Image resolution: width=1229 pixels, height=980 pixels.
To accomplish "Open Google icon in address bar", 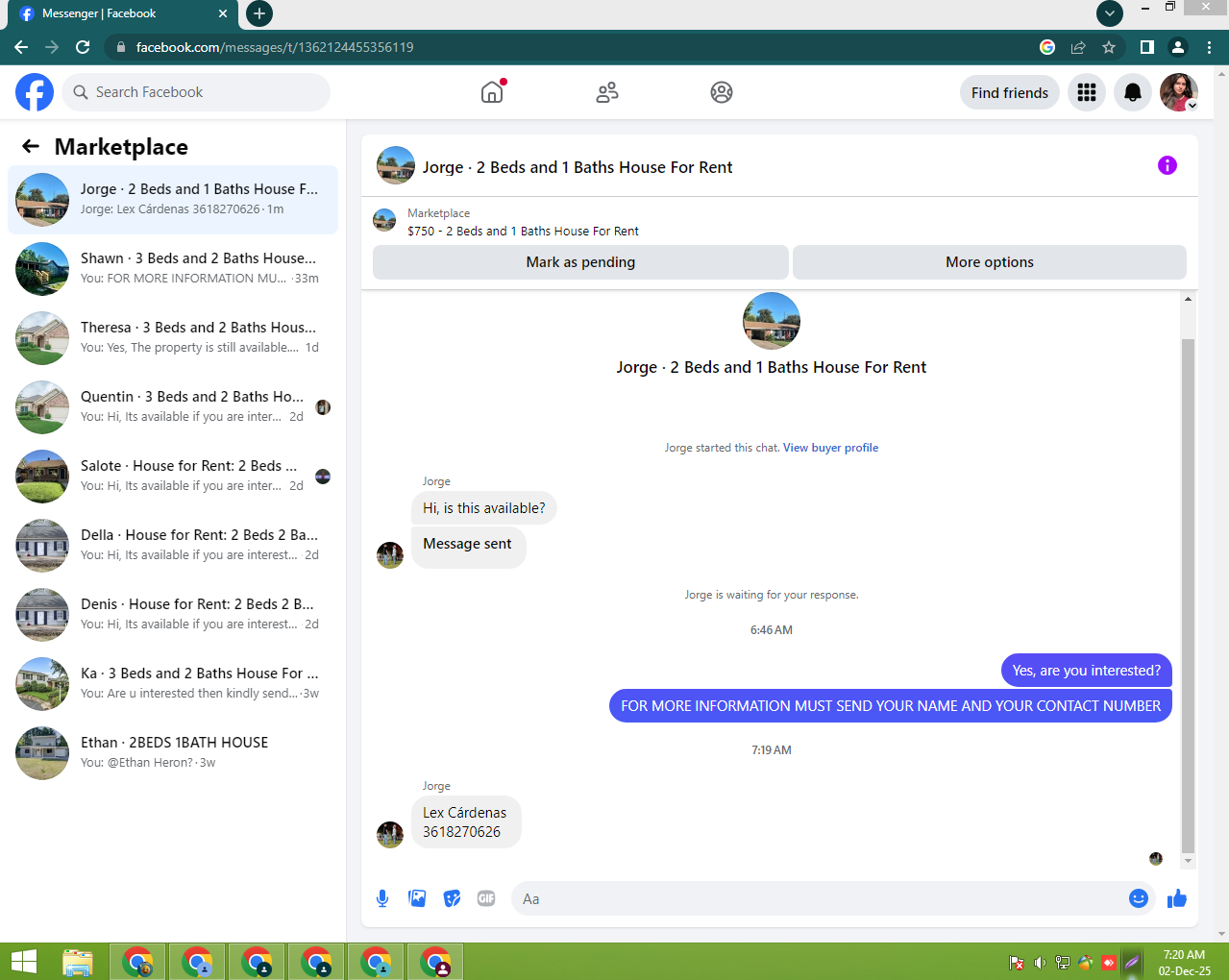I will (x=1047, y=47).
